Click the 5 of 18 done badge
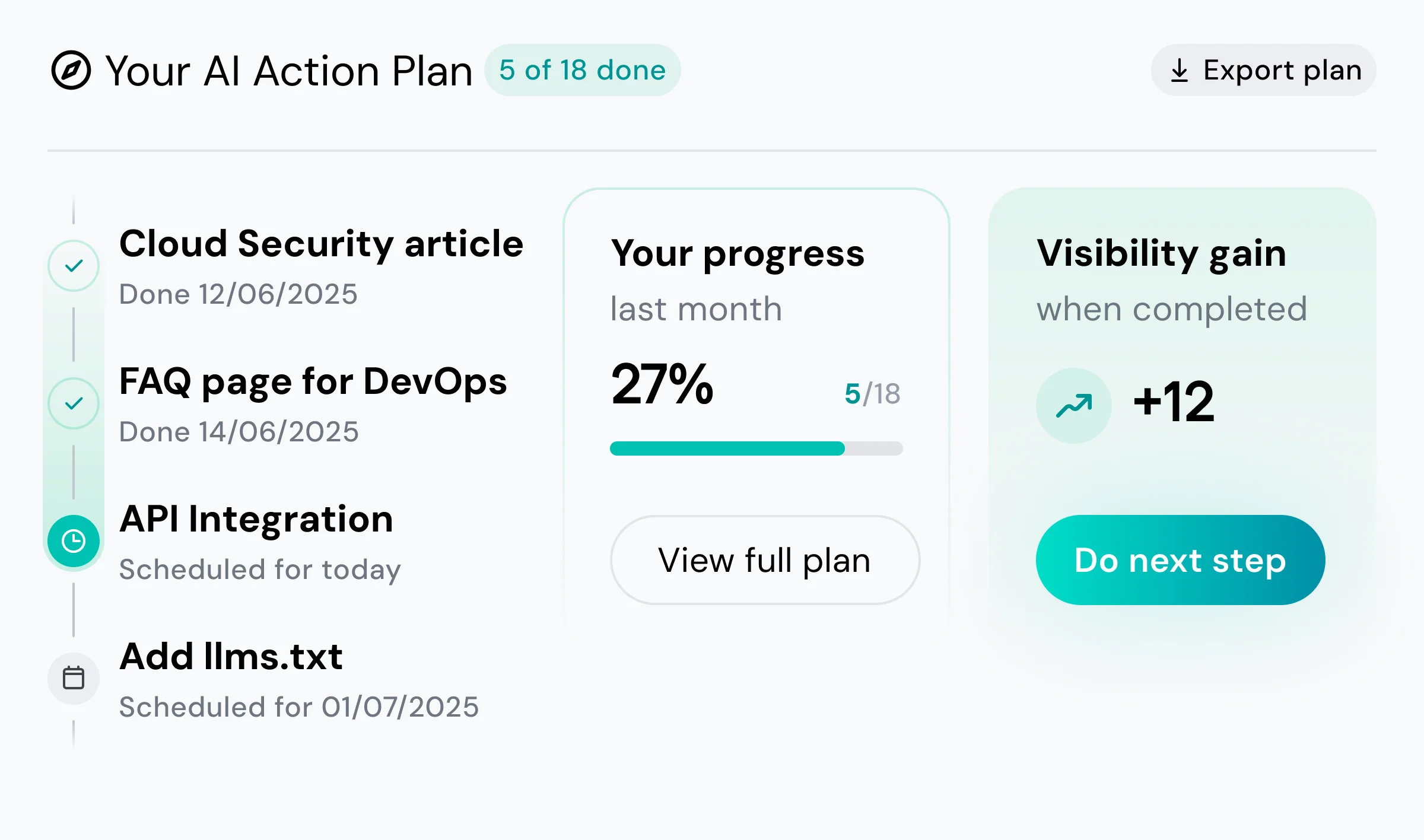Screen dimensions: 1424x840 (582, 70)
